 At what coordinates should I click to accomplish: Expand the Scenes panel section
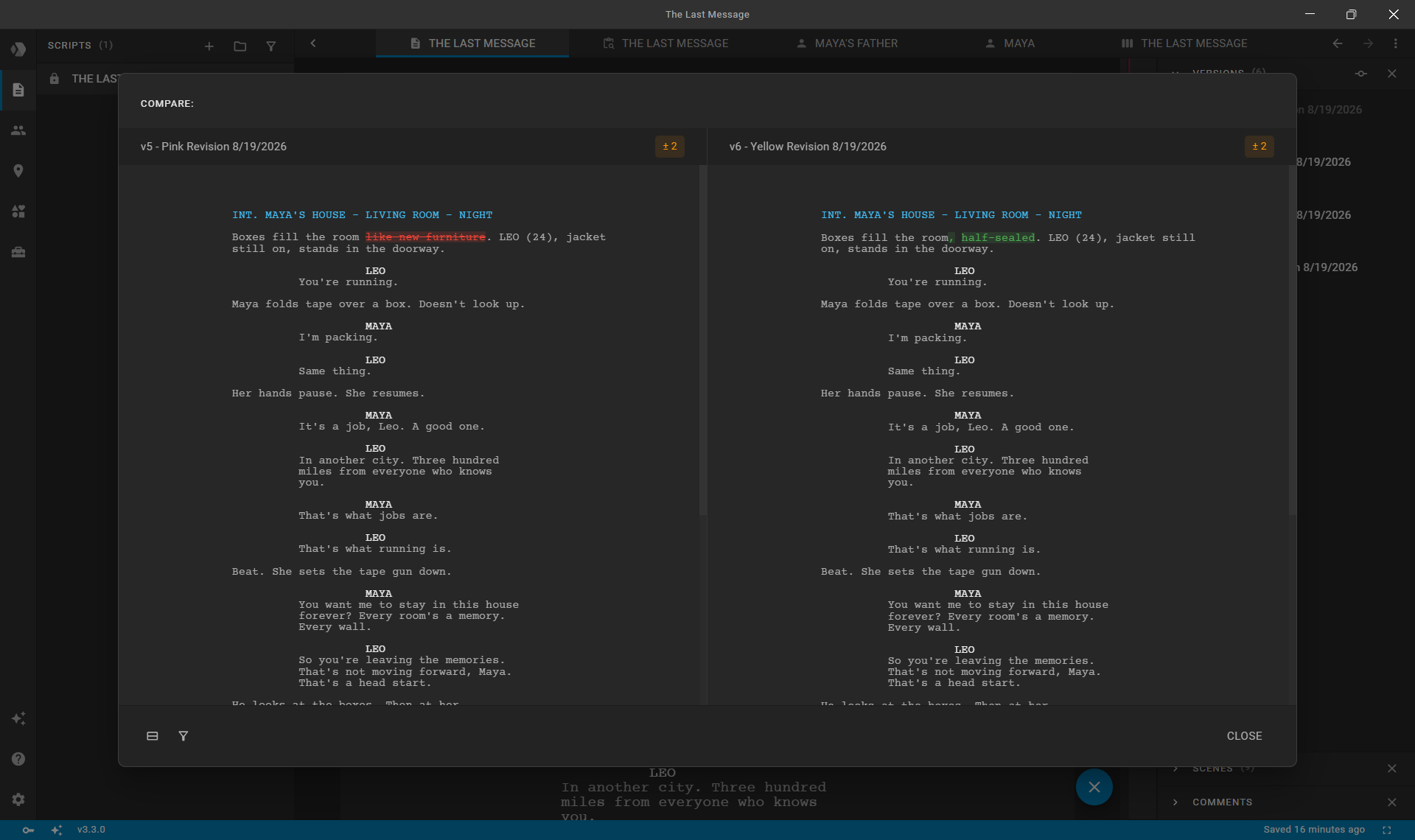coord(1175,769)
